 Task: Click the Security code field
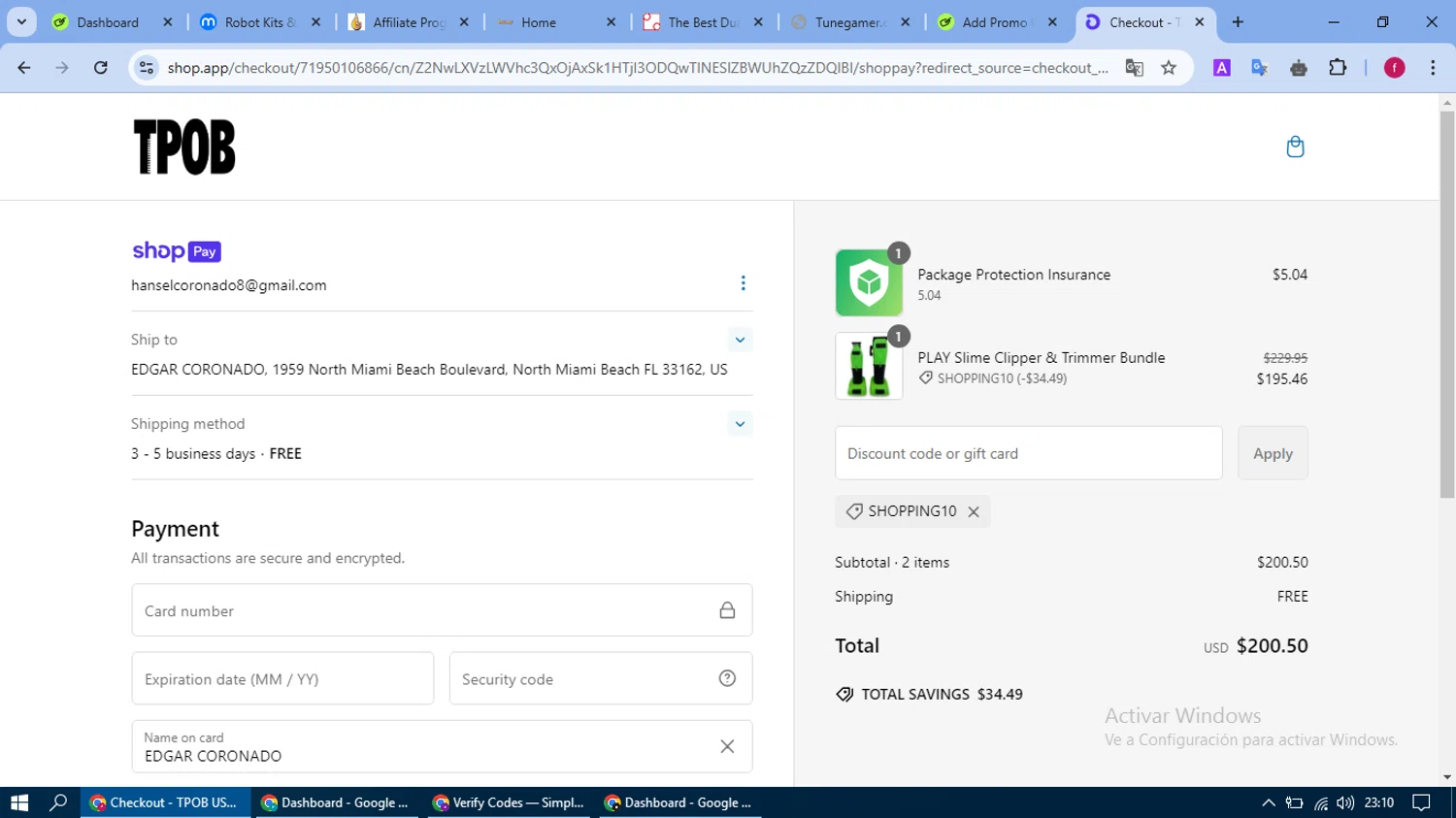(601, 678)
